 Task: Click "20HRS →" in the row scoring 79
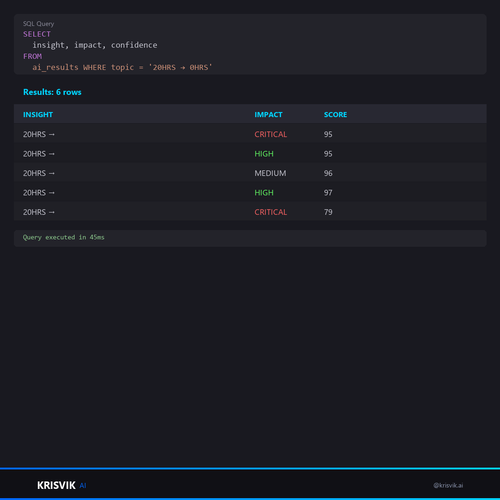(x=39, y=212)
